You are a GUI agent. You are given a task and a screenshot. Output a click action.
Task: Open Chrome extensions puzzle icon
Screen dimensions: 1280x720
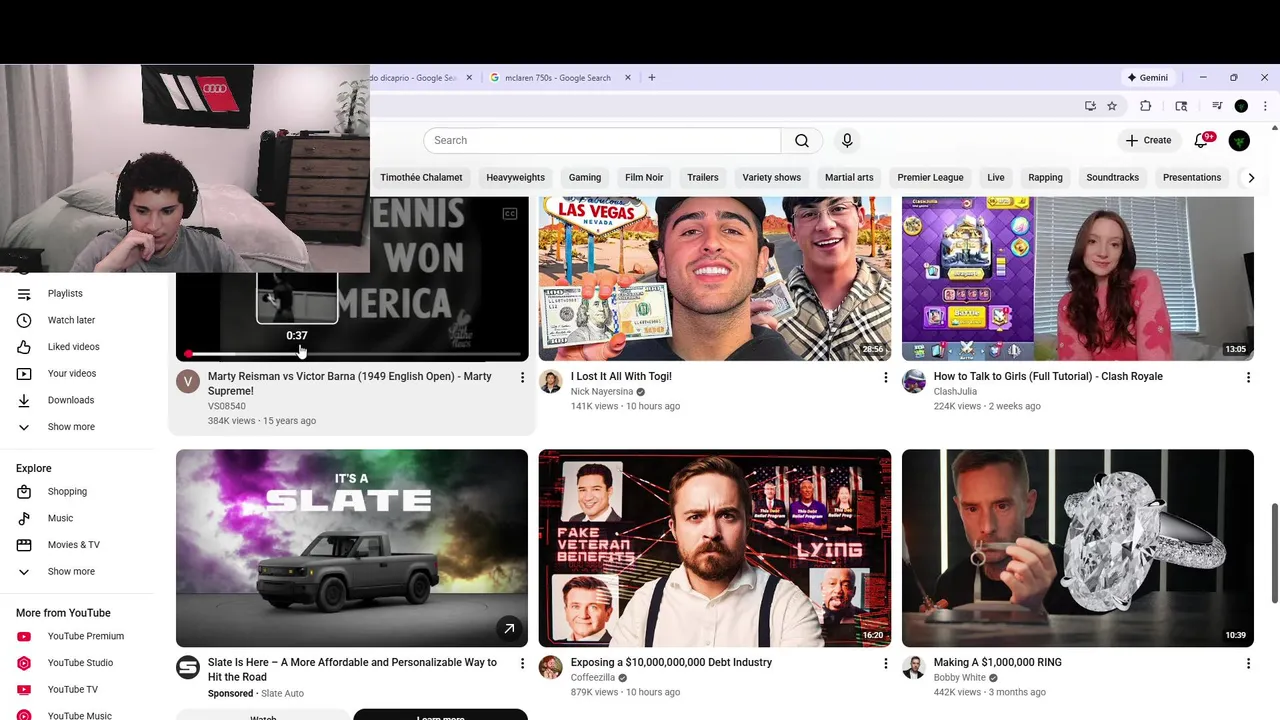click(1146, 106)
